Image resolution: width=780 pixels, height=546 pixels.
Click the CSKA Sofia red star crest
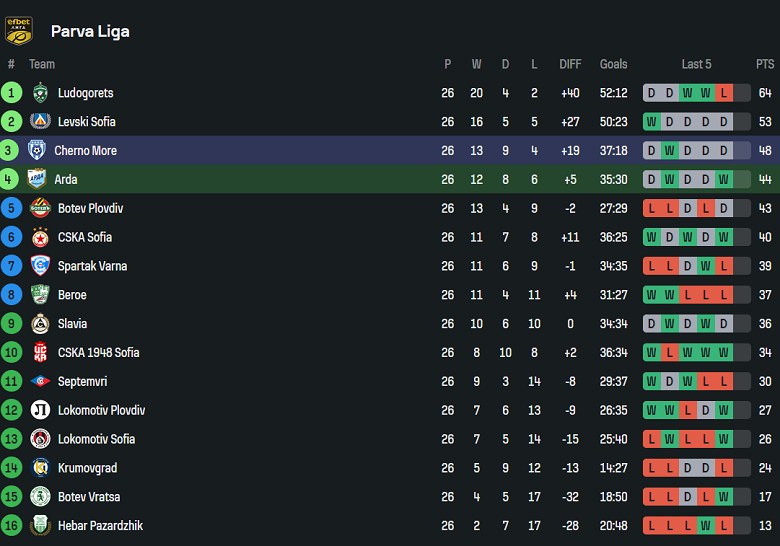40,238
